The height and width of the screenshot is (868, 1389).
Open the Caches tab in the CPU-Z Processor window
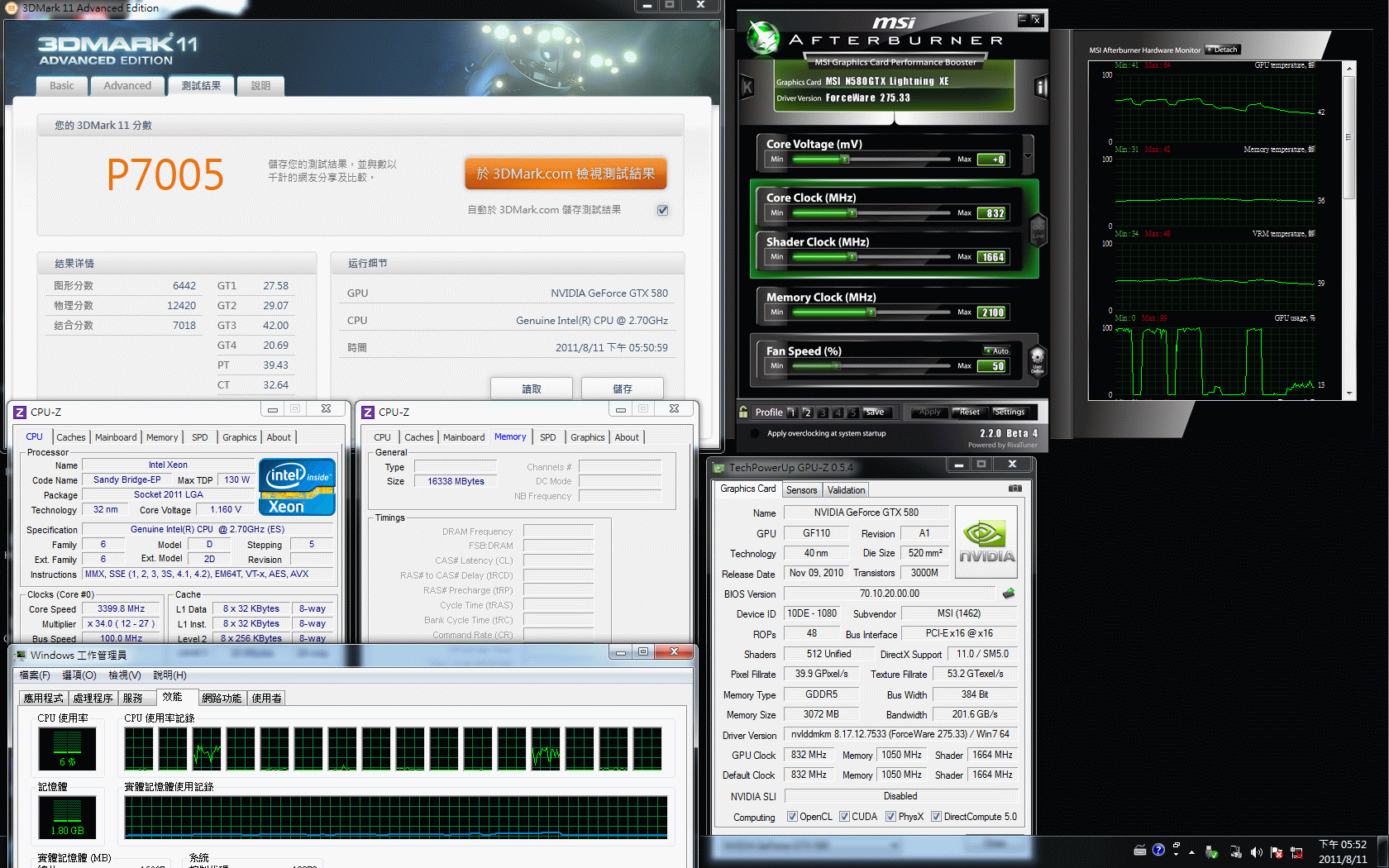(x=70, y=437)
